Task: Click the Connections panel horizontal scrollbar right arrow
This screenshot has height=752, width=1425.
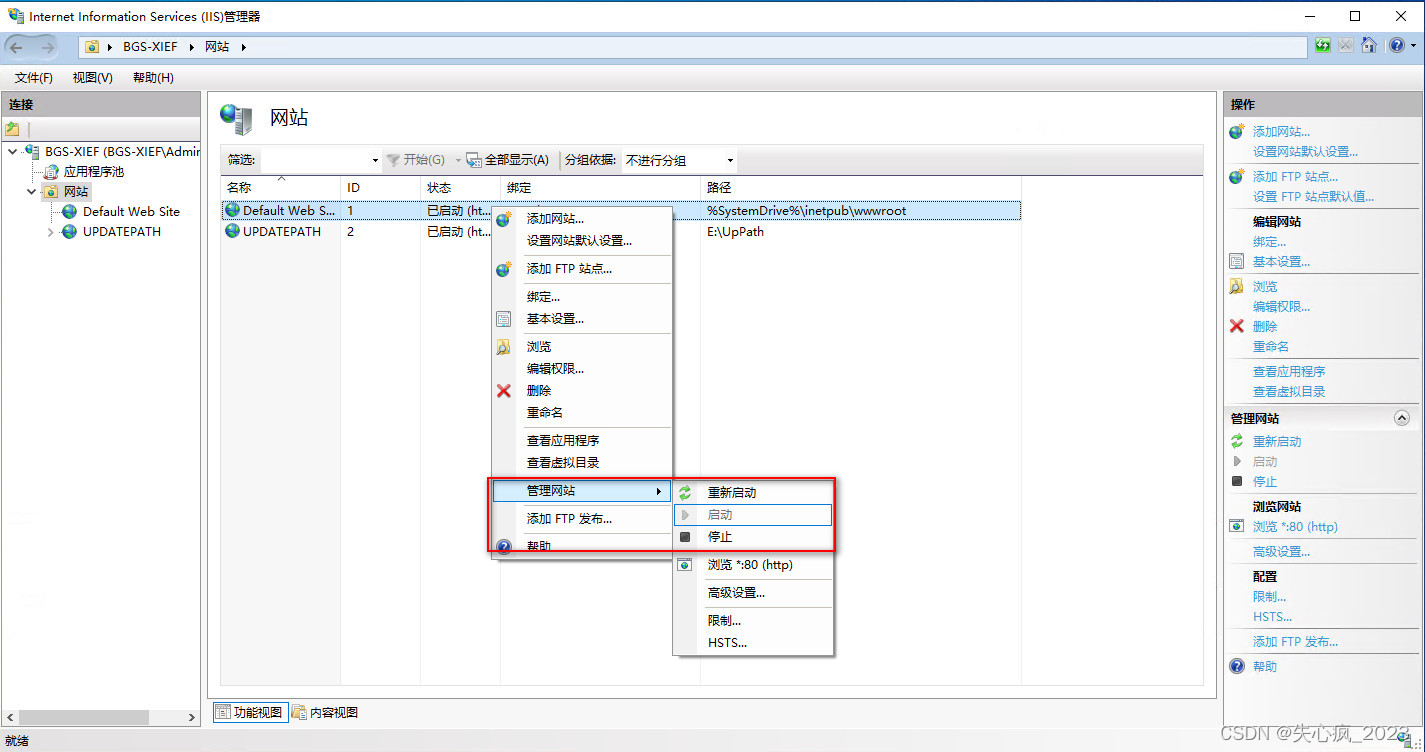Action: 193,717
